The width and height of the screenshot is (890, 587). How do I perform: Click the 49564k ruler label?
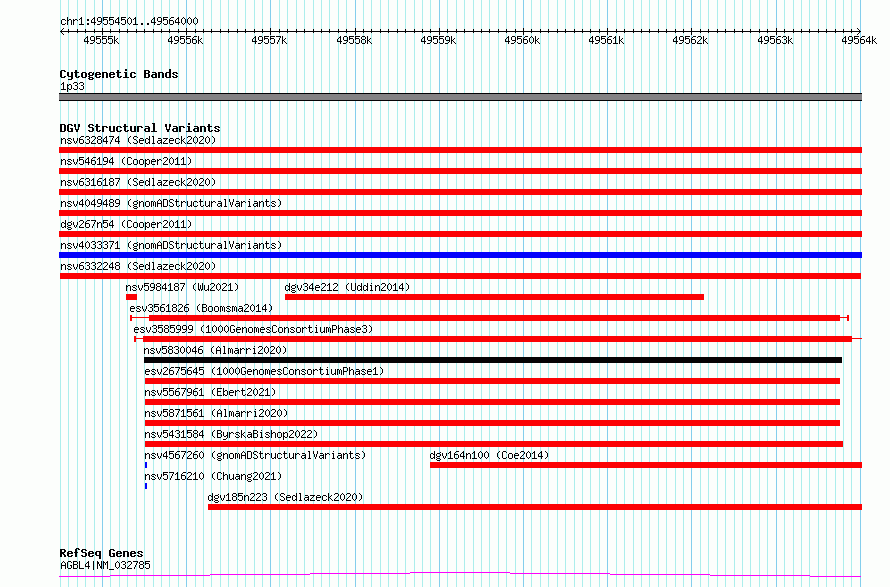coord(859,40)
